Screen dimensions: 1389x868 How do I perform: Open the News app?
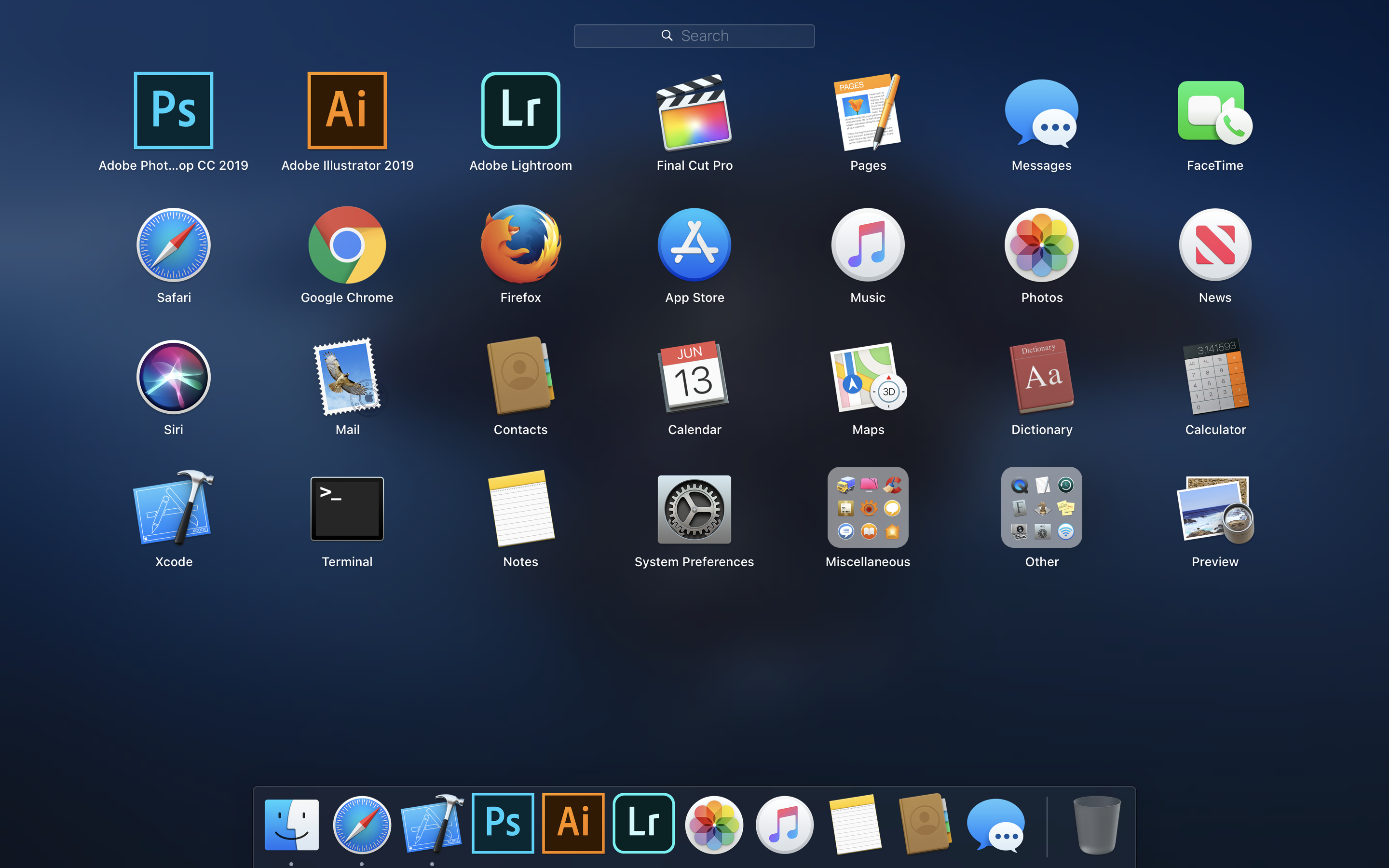[x=1215, y=244]
